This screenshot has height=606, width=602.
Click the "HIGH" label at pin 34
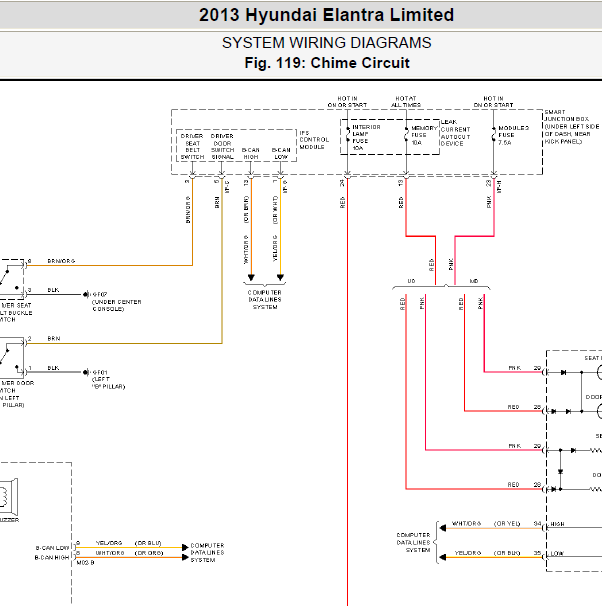tap(557, 524)
